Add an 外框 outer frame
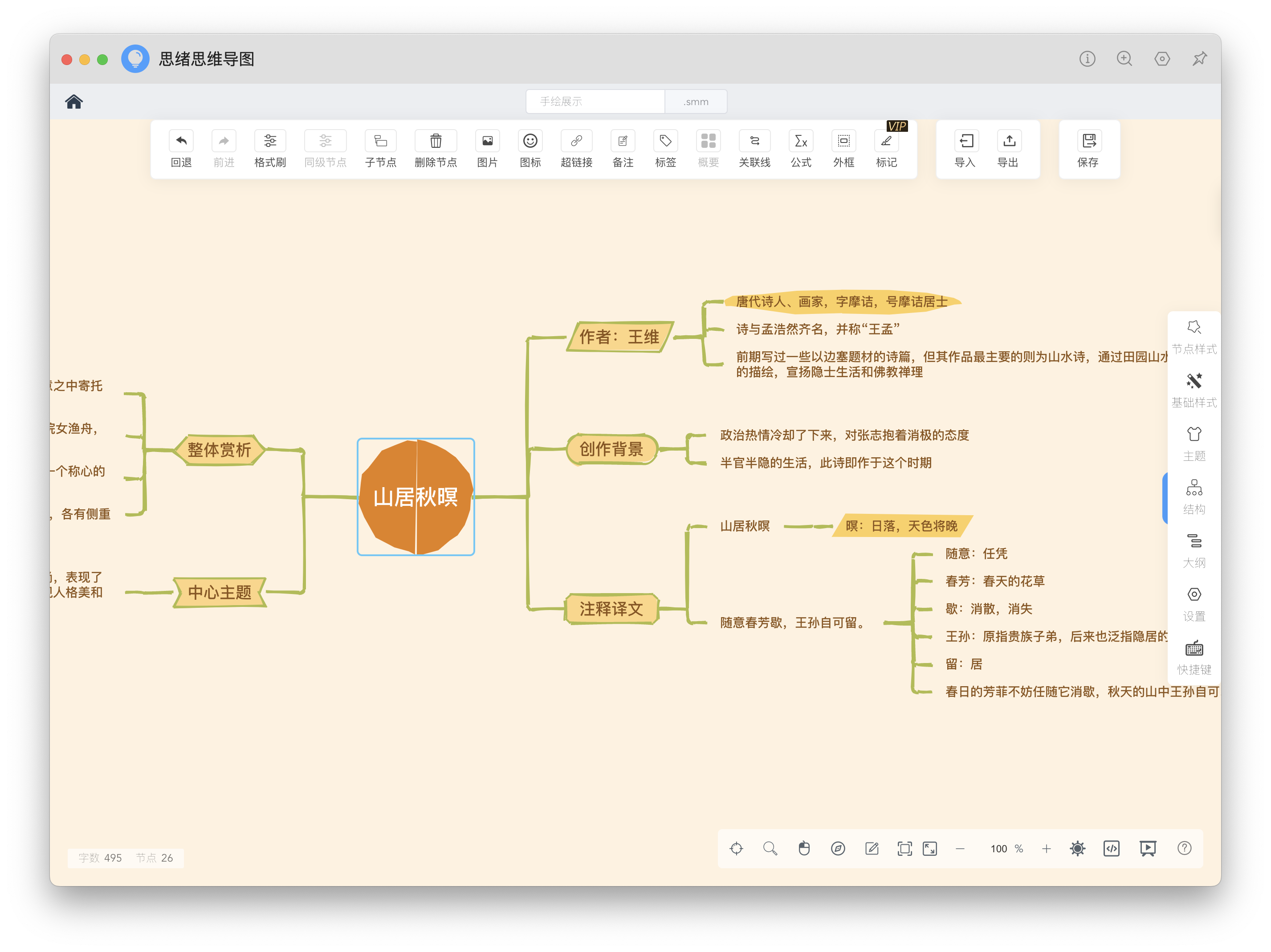This screenshot has height=952, width=1271. [843, 149]
